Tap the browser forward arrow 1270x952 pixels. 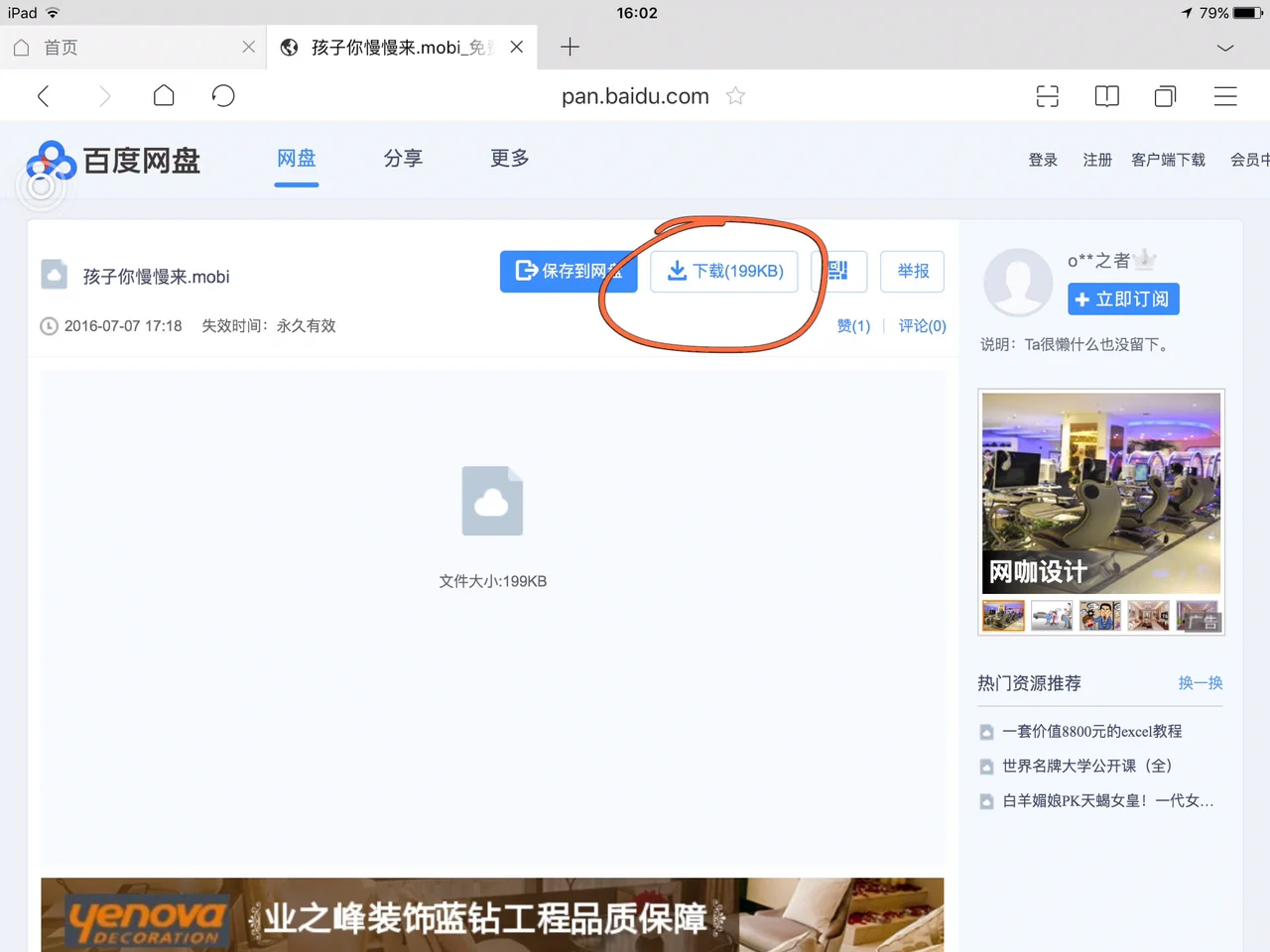click(x=104, y=96)
